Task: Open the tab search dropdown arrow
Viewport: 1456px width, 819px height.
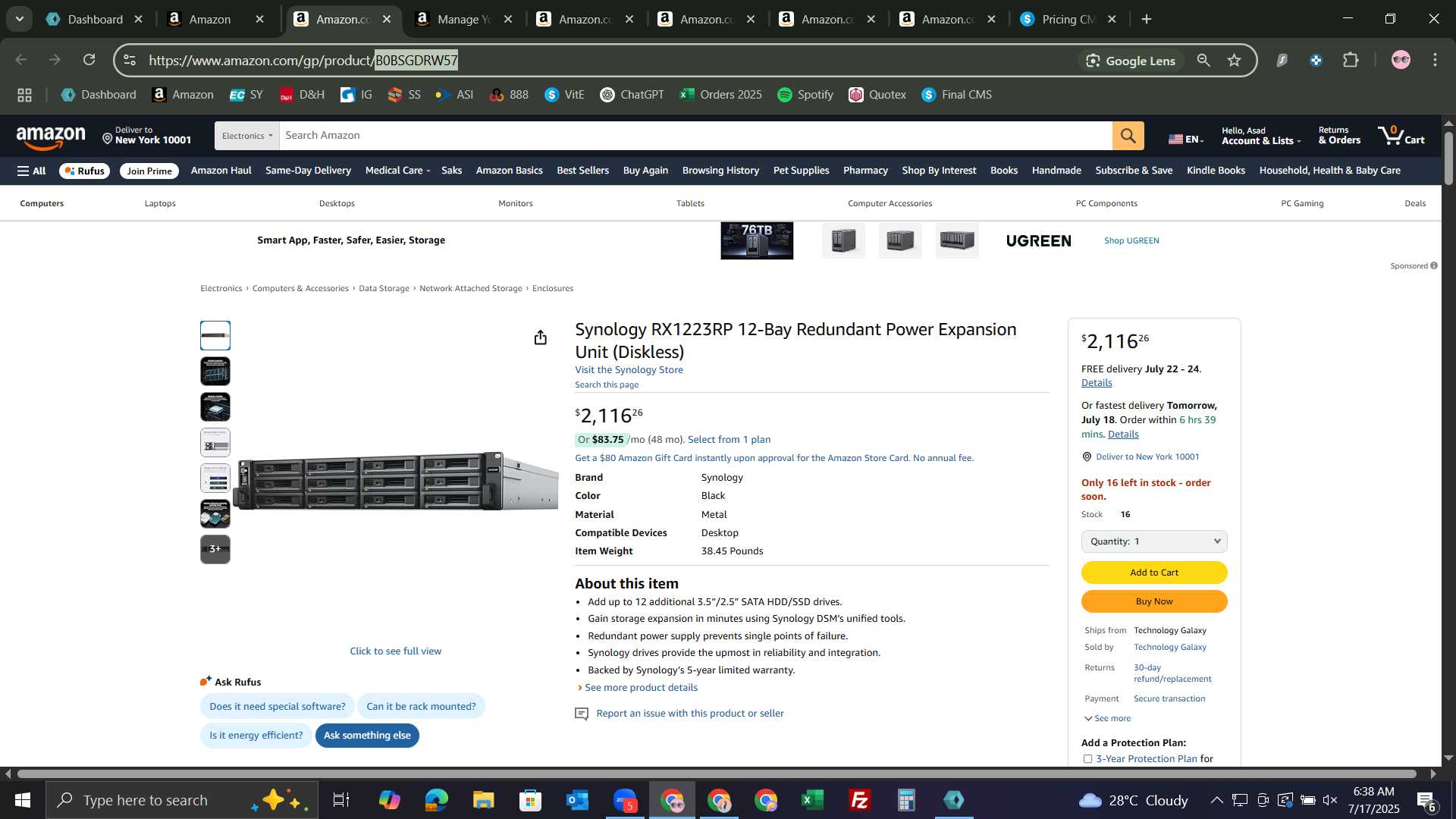Action: point(19,19)
